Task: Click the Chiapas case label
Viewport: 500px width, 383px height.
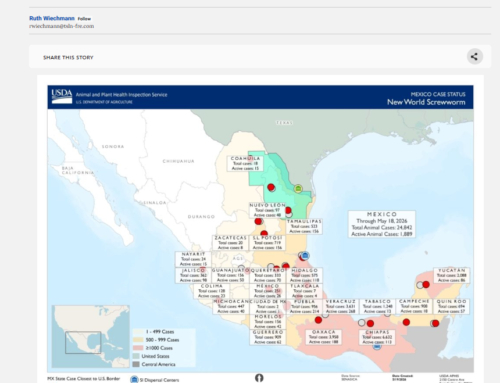Action: [377, 337]
